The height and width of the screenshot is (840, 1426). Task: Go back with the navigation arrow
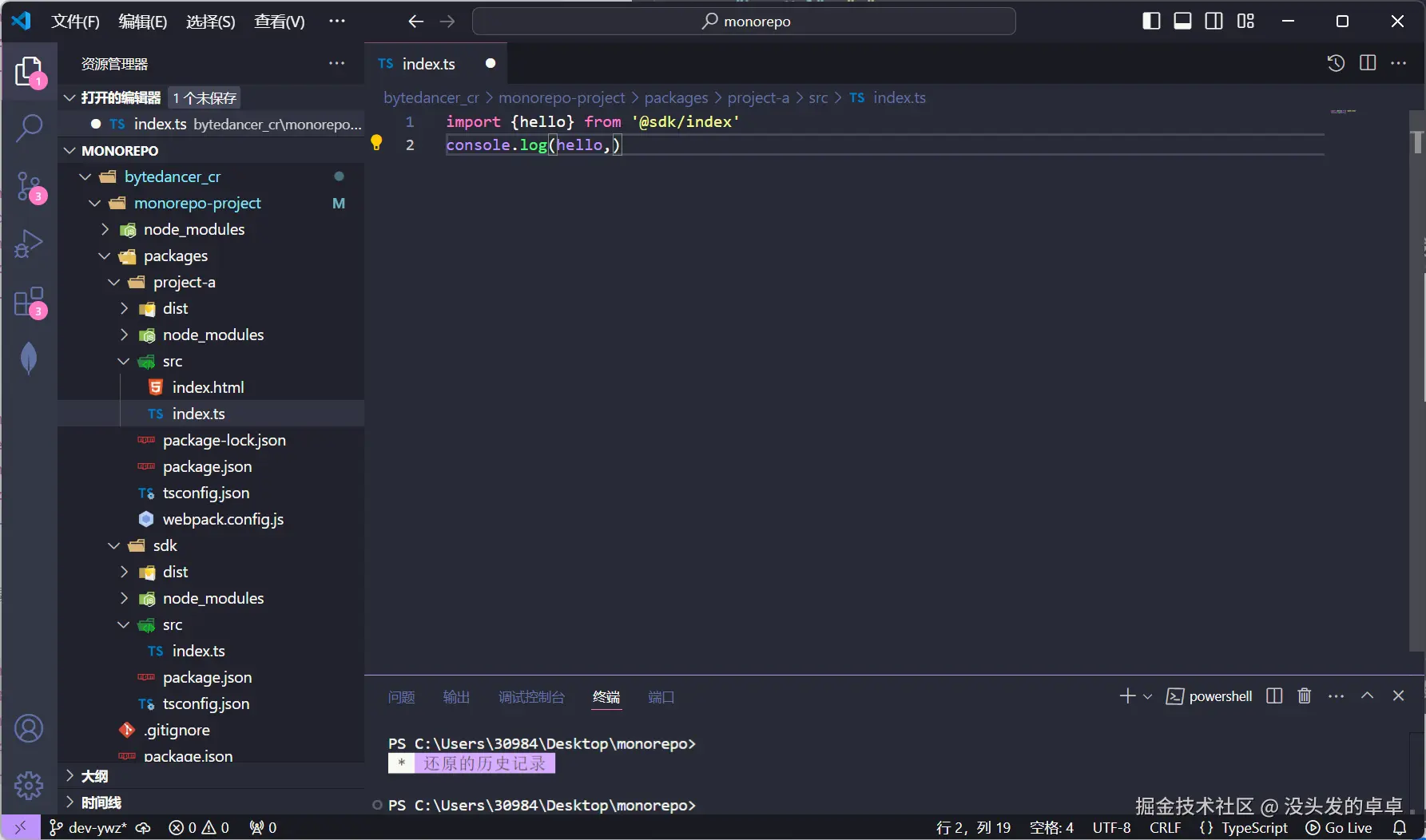[415, 22]
